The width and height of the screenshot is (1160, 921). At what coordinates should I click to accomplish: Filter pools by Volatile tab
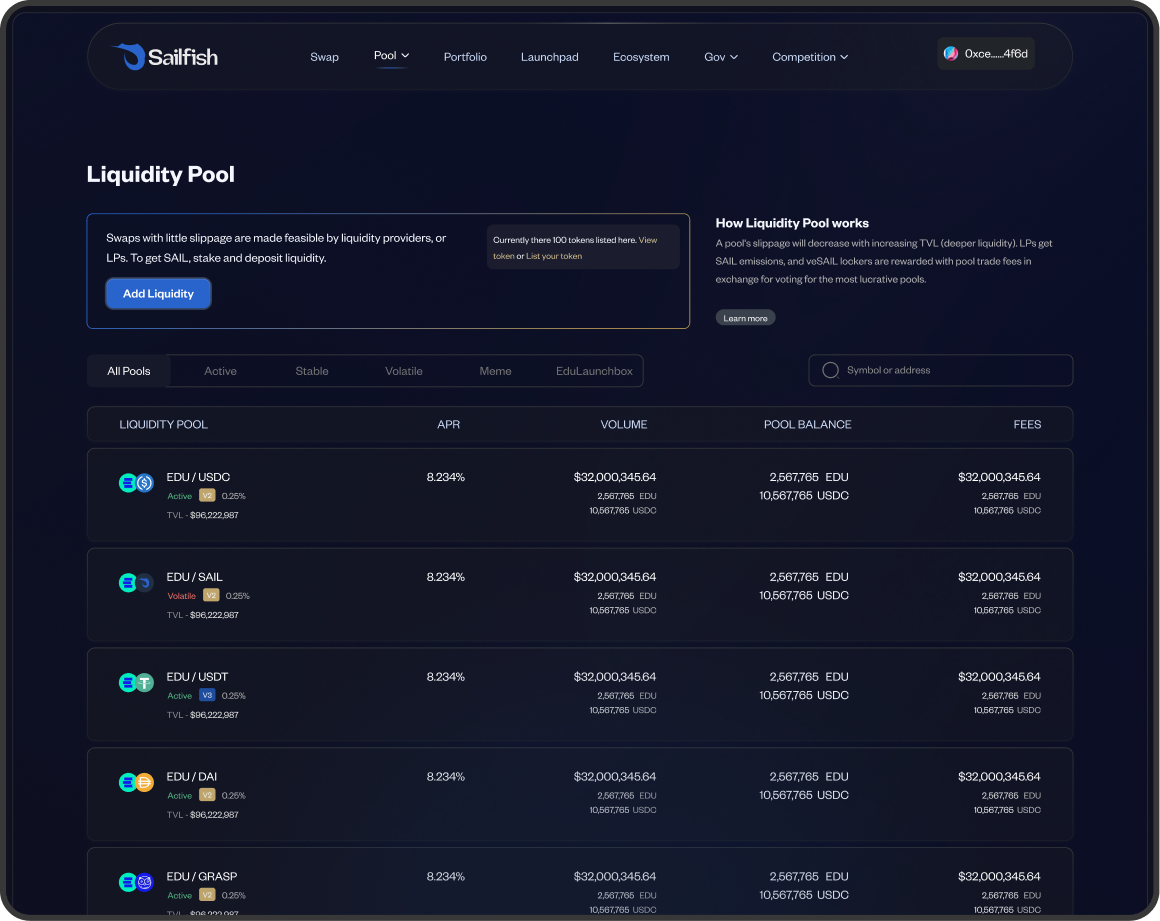[404, 371]
